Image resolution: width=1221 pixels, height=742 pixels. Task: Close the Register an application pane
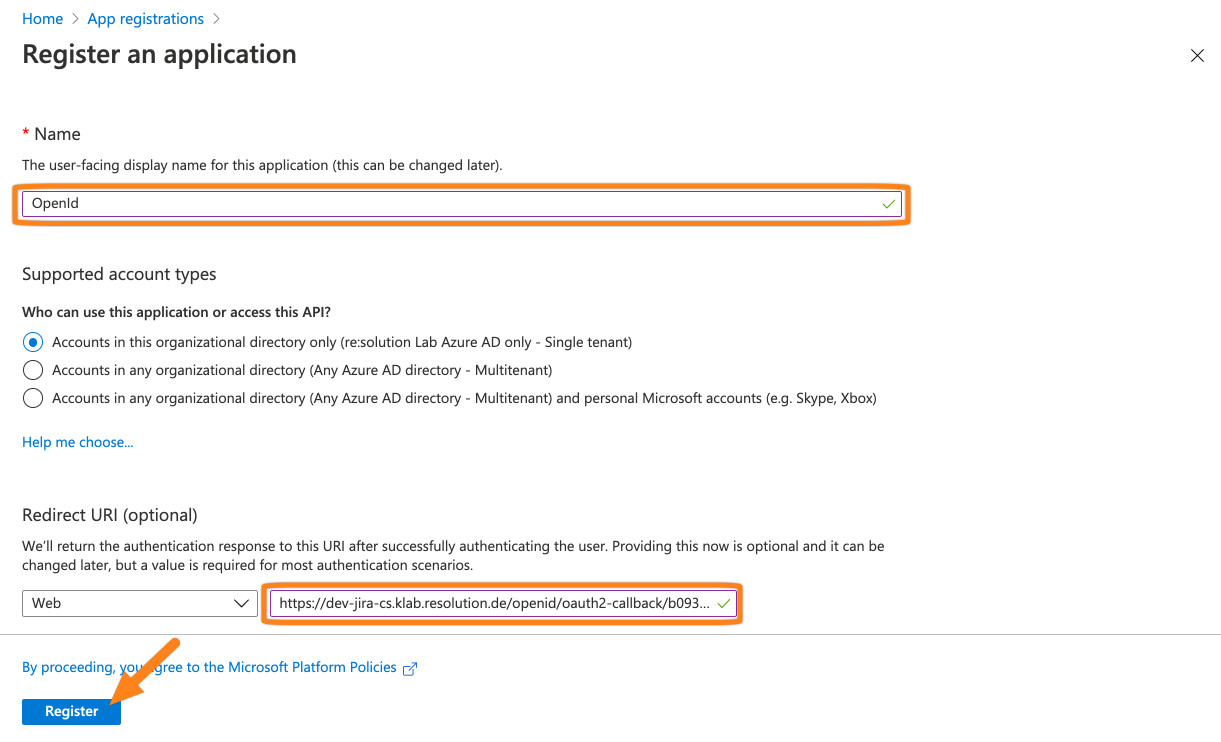(x=1197, y=56)
